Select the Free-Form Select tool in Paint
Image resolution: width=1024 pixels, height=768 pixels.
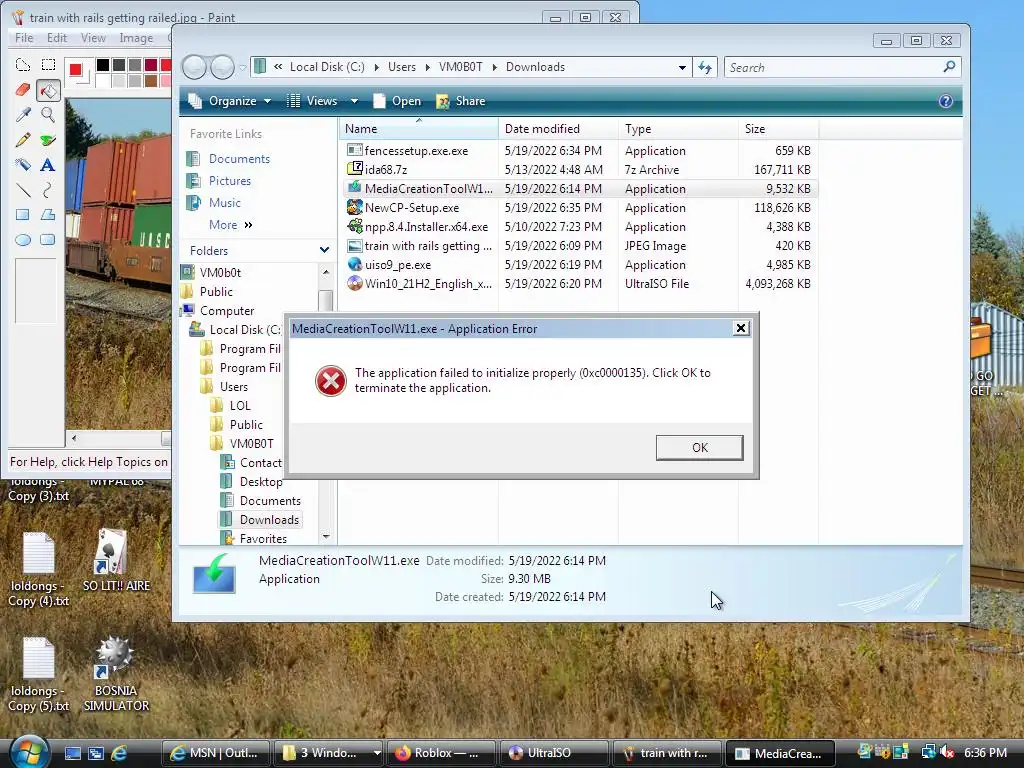[x=23, y=65]
